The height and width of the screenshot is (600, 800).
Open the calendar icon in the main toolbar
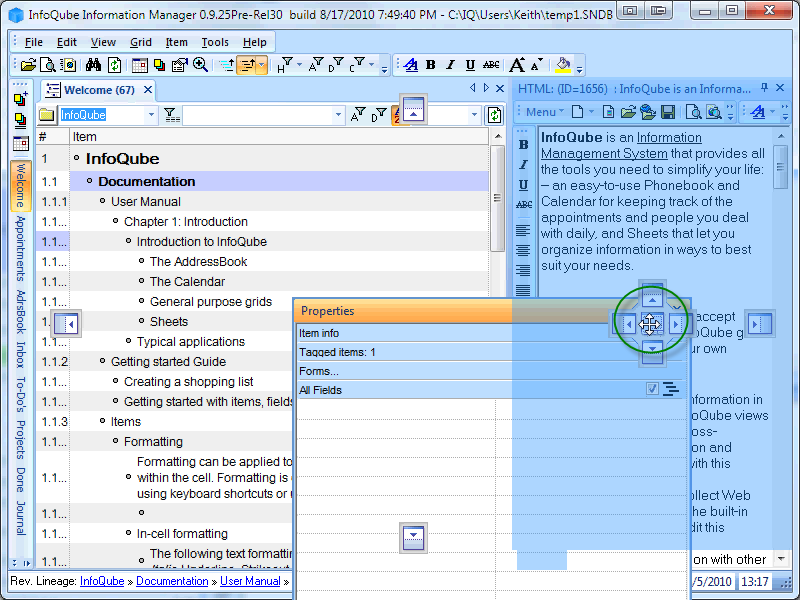coord(139,65)
